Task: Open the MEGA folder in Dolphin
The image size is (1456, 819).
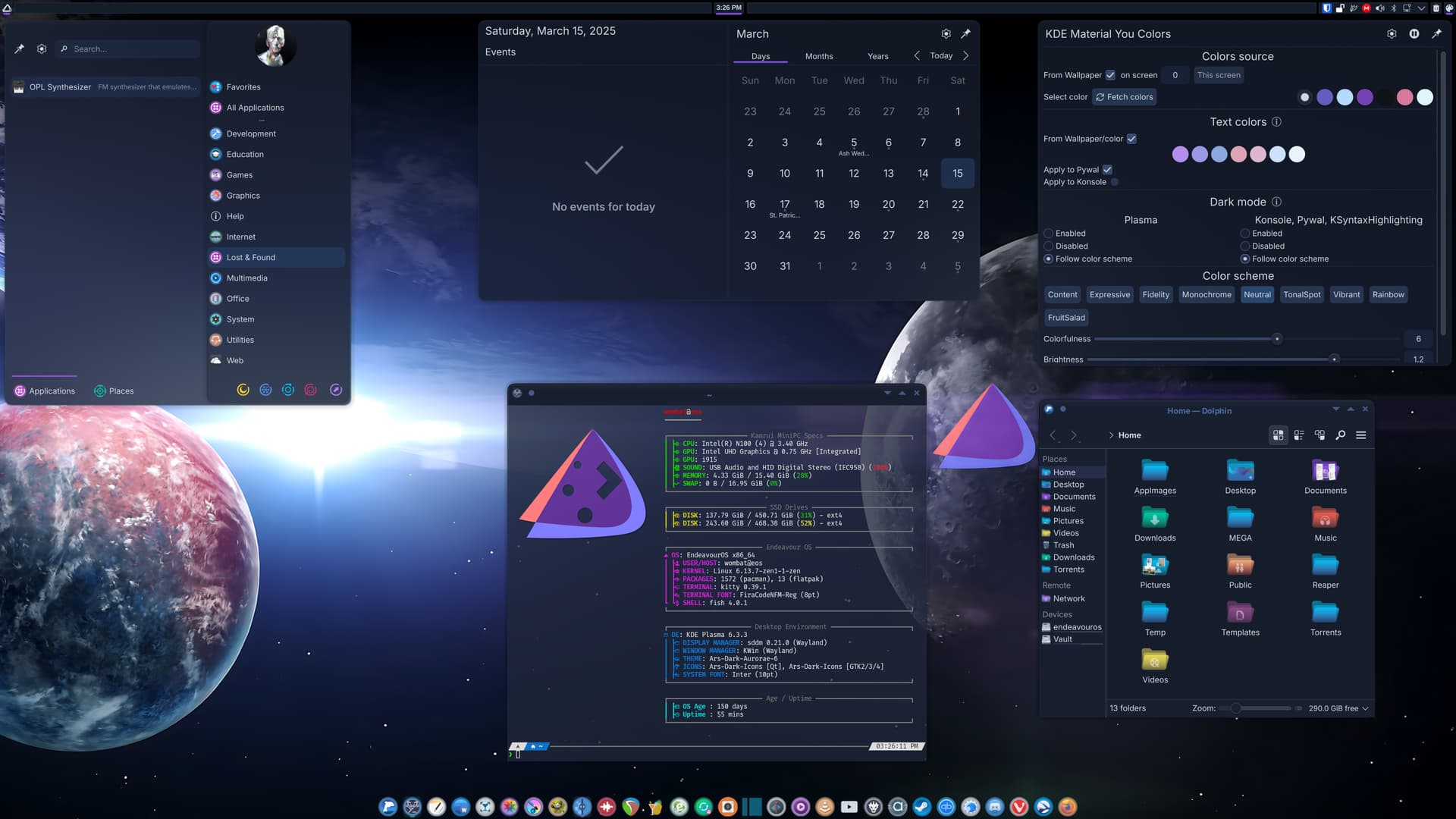Action: [1240, 525]
